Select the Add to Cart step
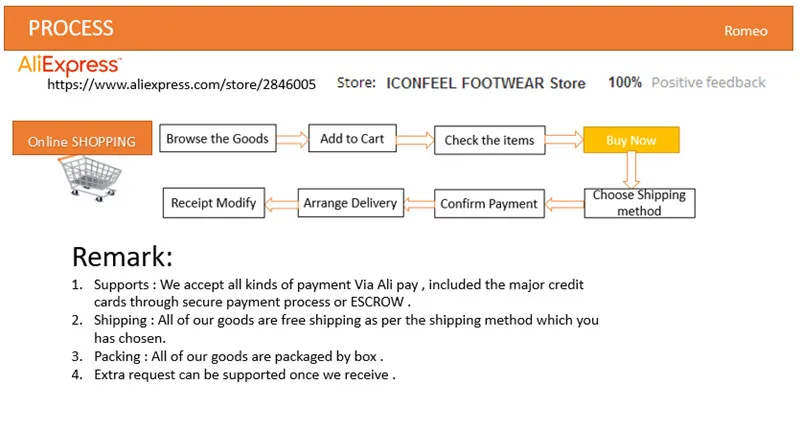Viewport: 800px width, 428px height. tap(353, 138)
